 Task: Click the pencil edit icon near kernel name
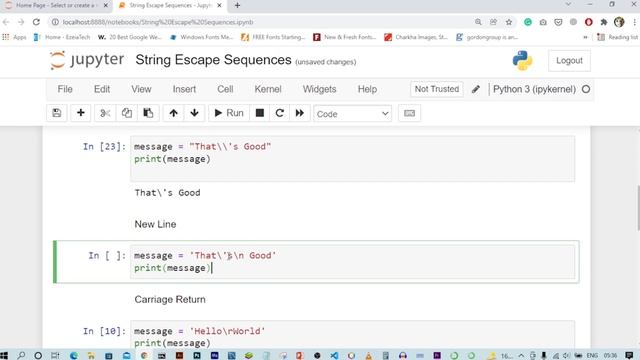476,89
